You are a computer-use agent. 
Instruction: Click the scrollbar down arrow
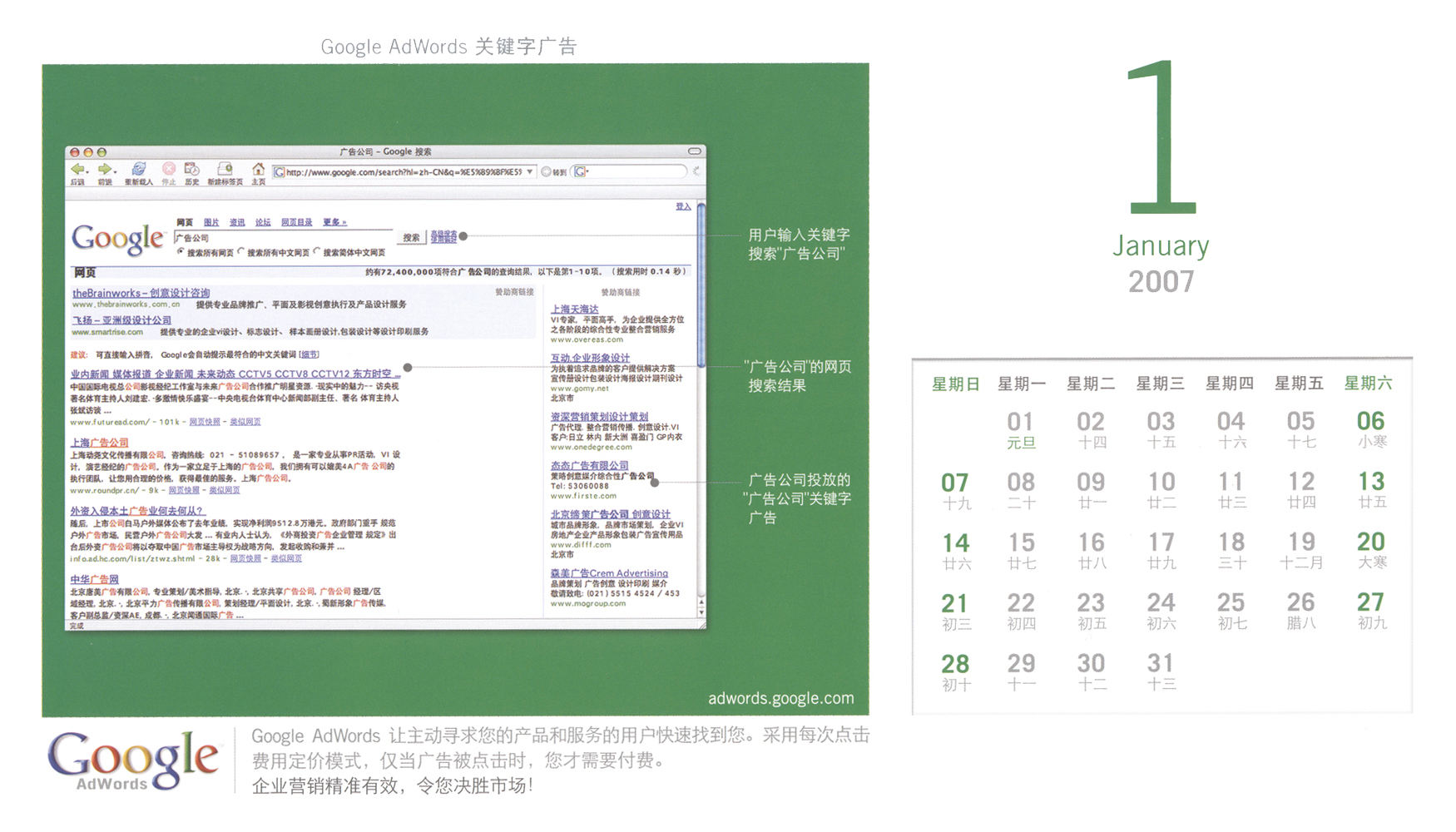[701, 613]
